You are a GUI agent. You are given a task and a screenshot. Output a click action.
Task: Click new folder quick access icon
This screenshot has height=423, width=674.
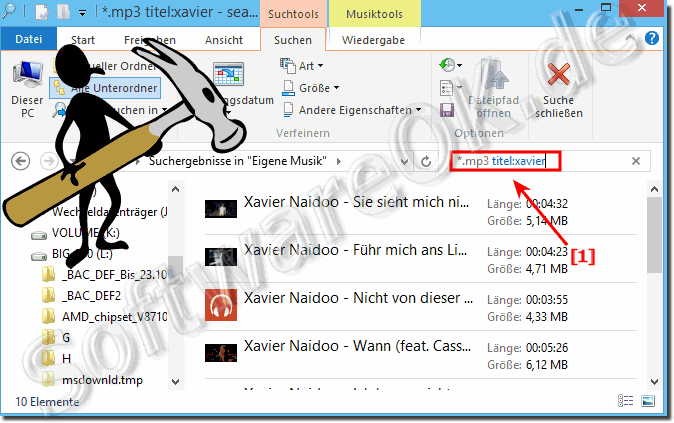click(63, 12)
